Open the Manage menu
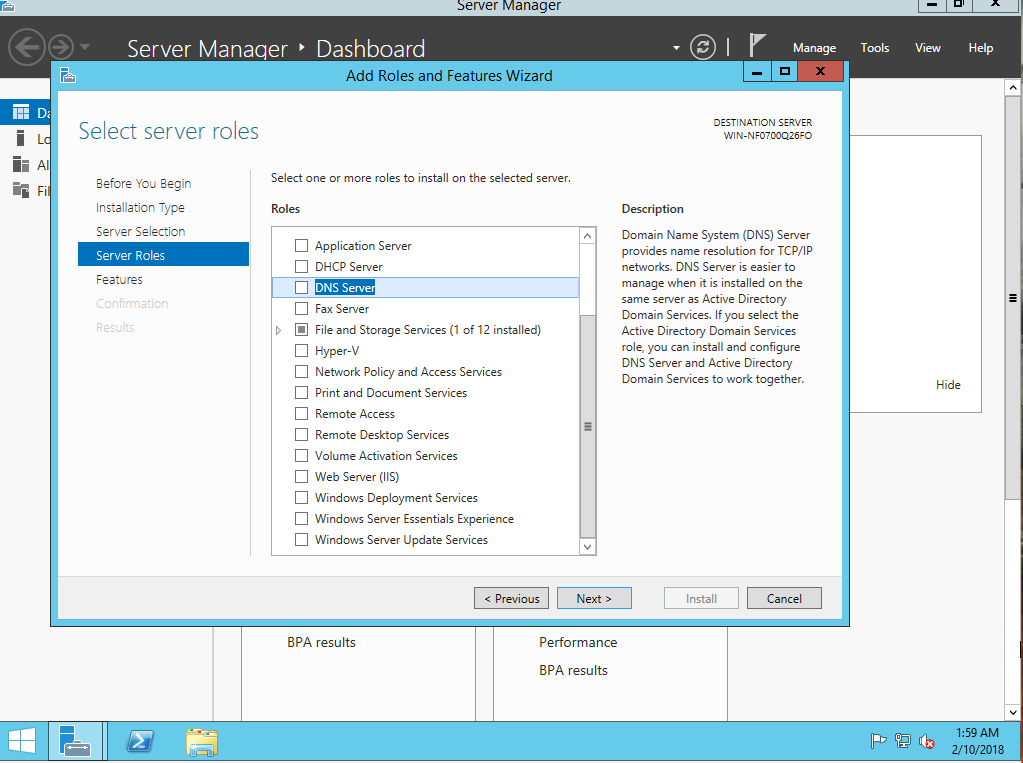1023x763 pixels. pyautogui.click(x=814, y=48)
